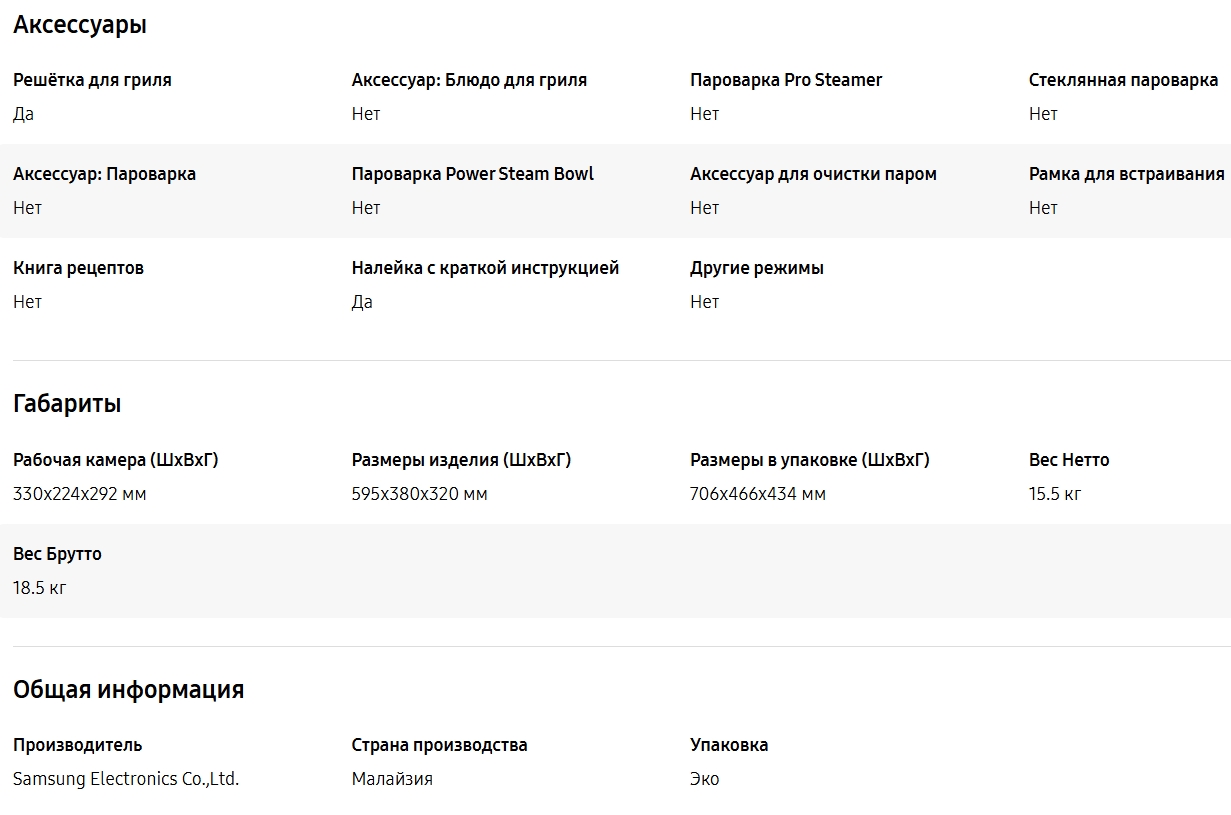The height and width of the screenshot is (815, 1231).
Task: Click Аксессуар для очистки паром label
Action: pyautogui.click(x=813, y=174)
